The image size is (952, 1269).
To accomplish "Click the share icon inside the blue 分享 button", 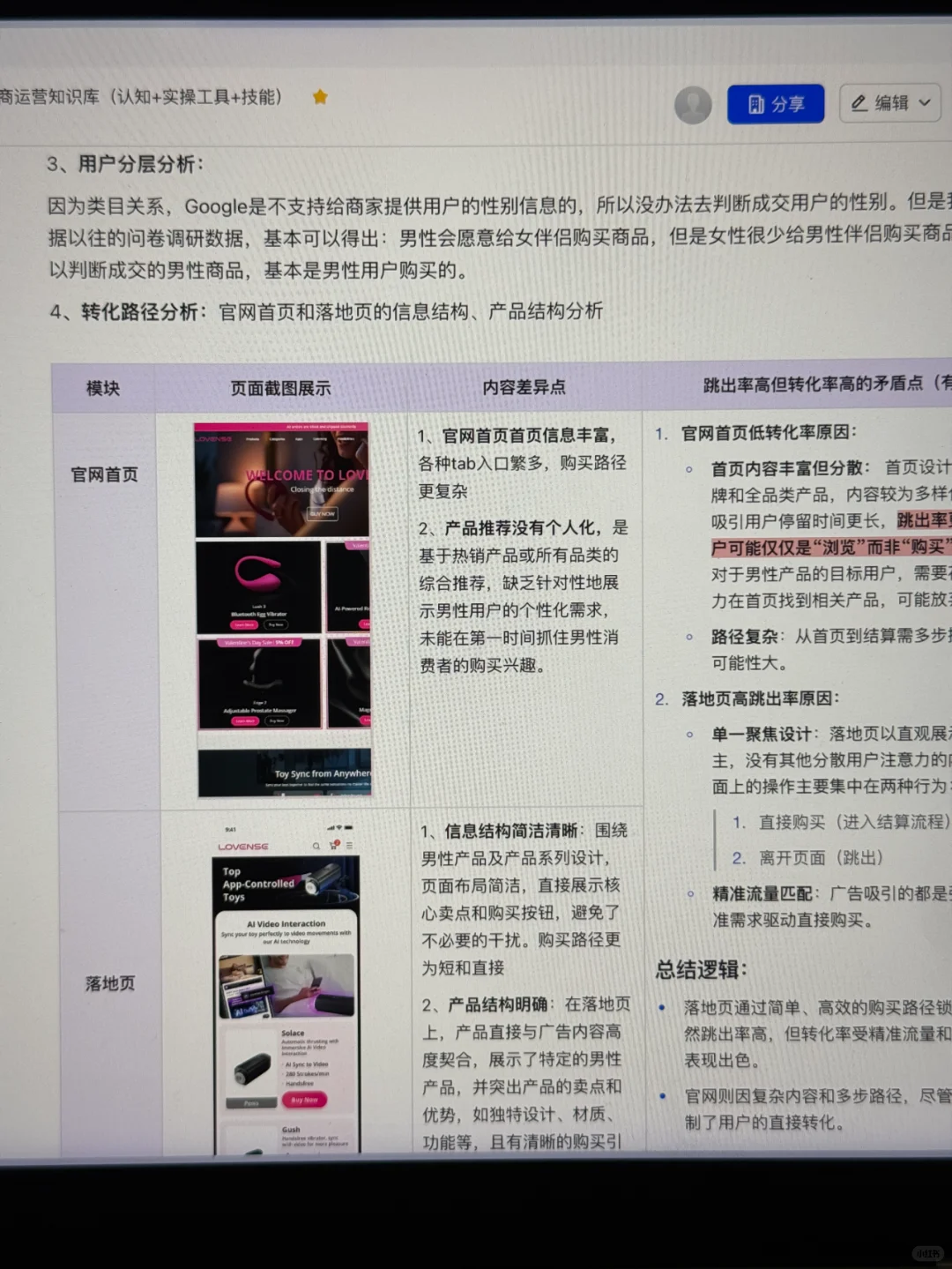I will [x=755, y=103].
